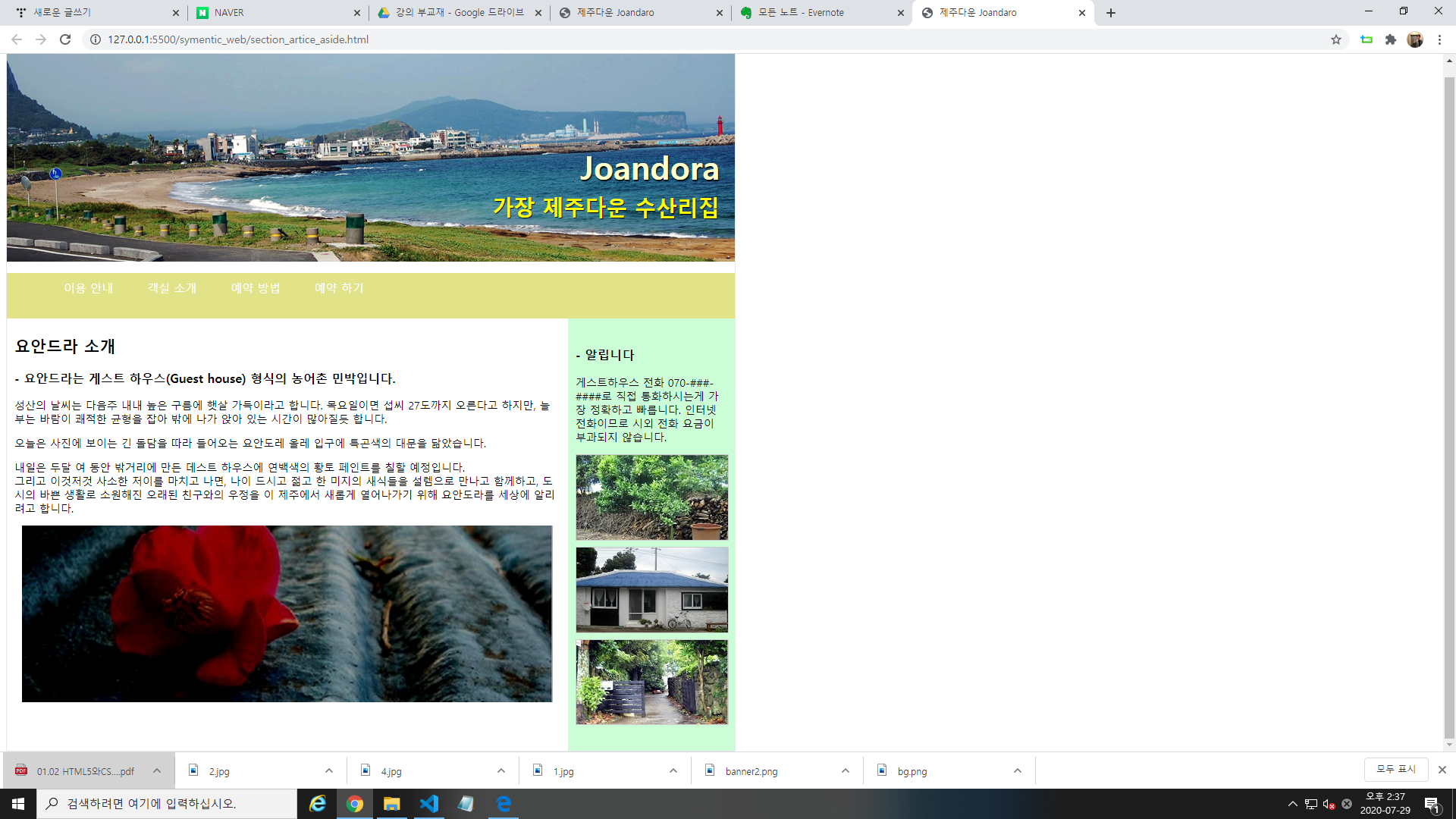
Task: Open Chrome's three-dot menu
Action: 1439,39
